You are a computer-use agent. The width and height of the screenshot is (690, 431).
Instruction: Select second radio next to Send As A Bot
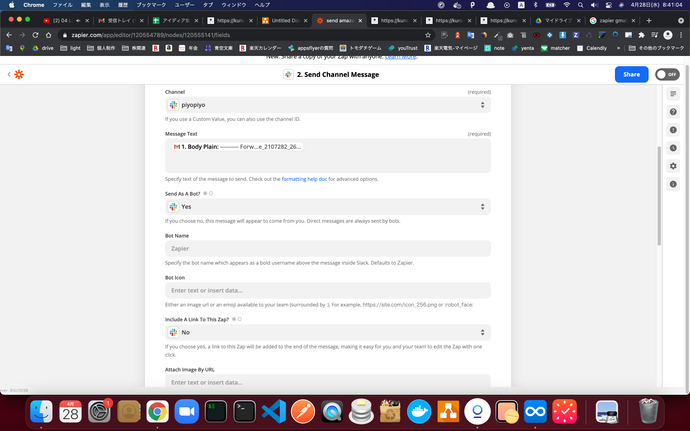click(211, 193)
